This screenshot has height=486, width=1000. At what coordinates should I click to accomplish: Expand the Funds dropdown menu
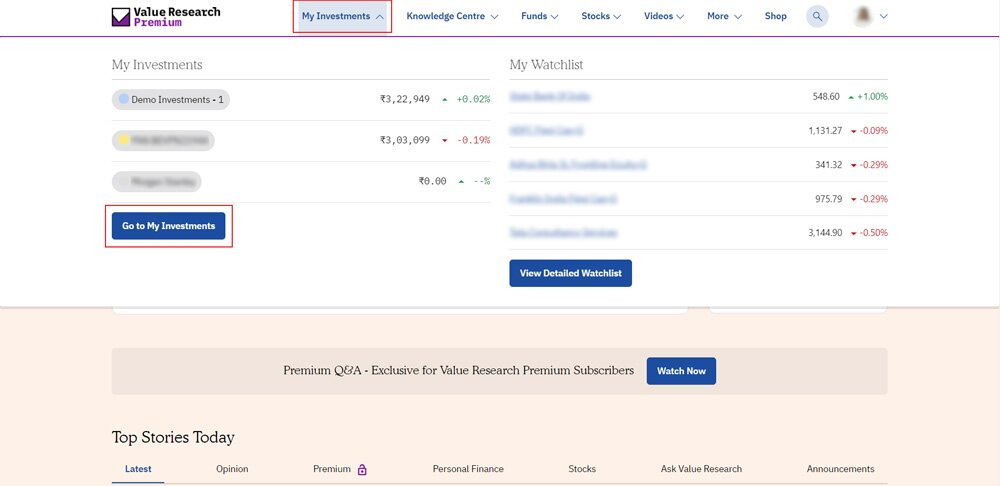coord(540,16)
